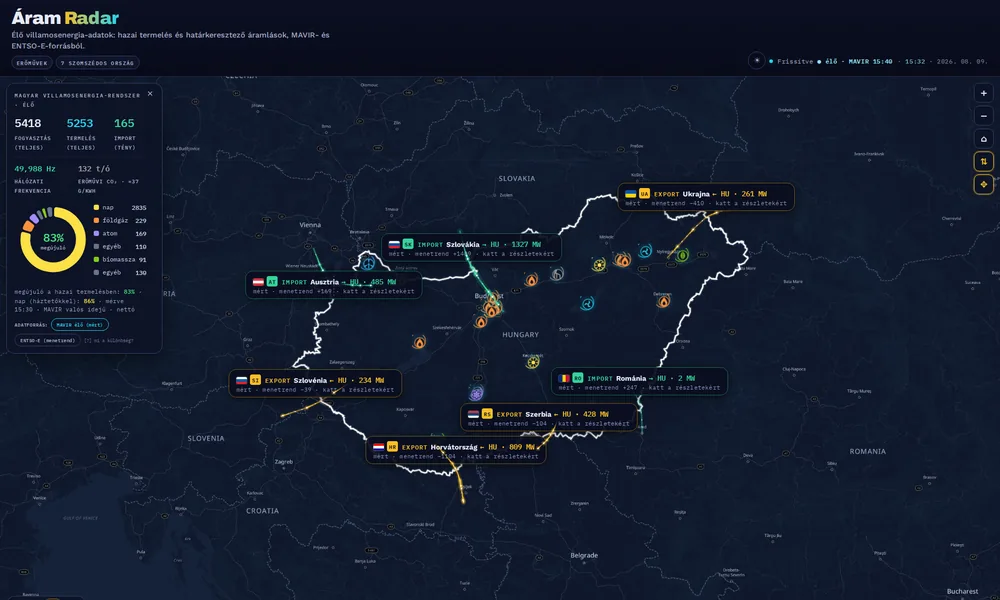Open the Románia import 2 MW card

pos(639,383)
